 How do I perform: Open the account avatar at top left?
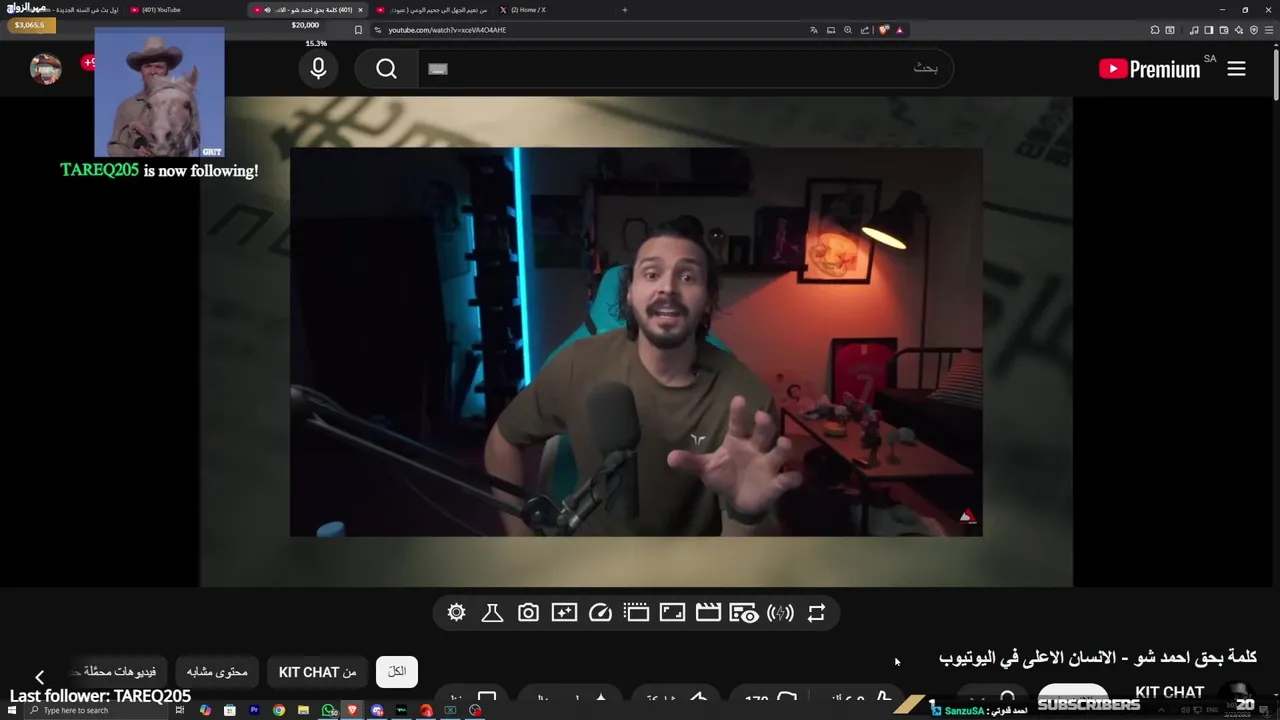46,68
